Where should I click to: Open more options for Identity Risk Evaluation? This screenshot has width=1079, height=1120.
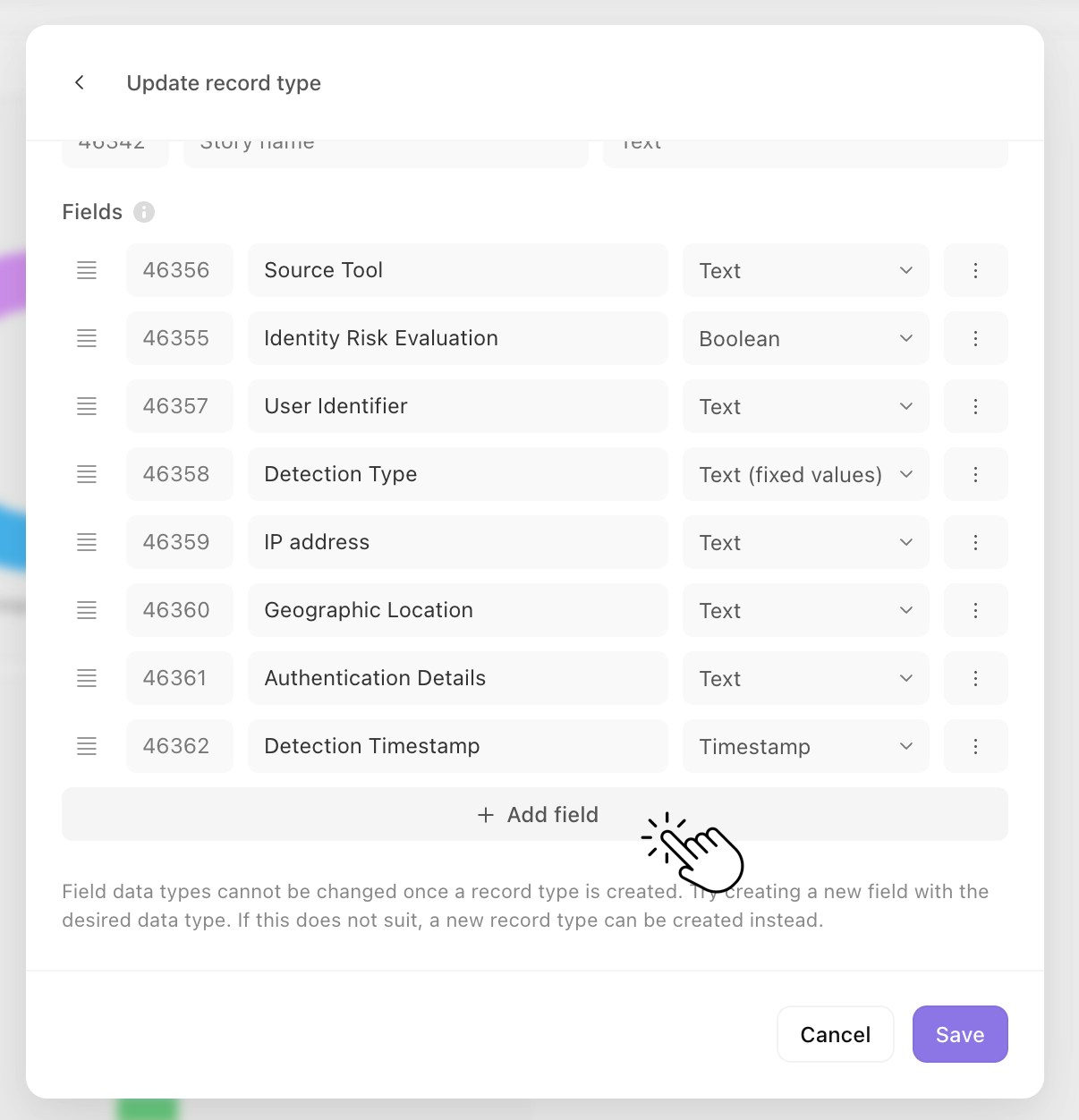[x=975, y=338]
